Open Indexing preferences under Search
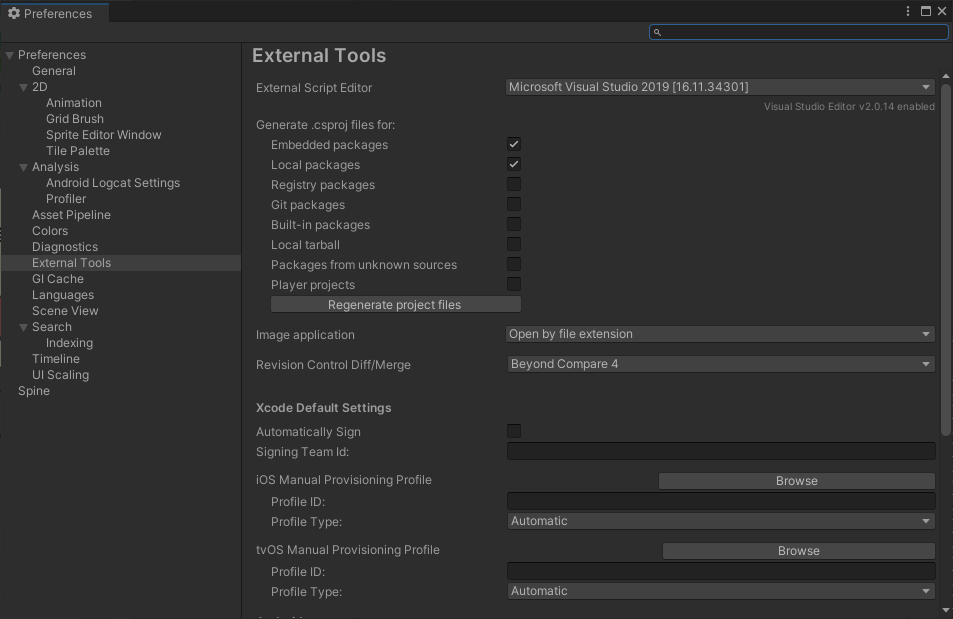 pos(69,343)
